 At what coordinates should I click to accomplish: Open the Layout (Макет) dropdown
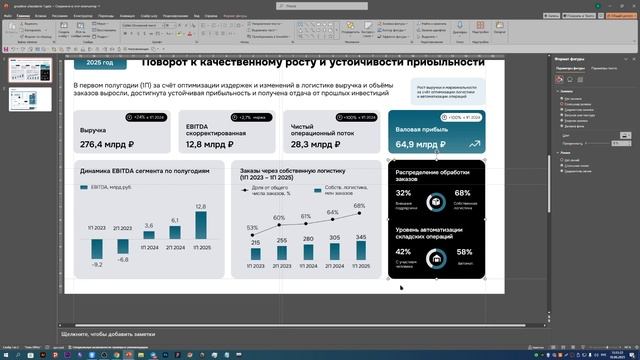(x=100, y=24)
